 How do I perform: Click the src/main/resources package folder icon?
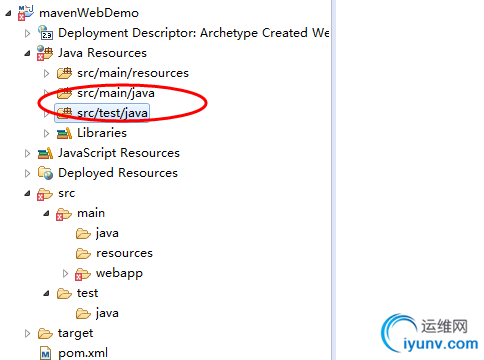(64, 73)
